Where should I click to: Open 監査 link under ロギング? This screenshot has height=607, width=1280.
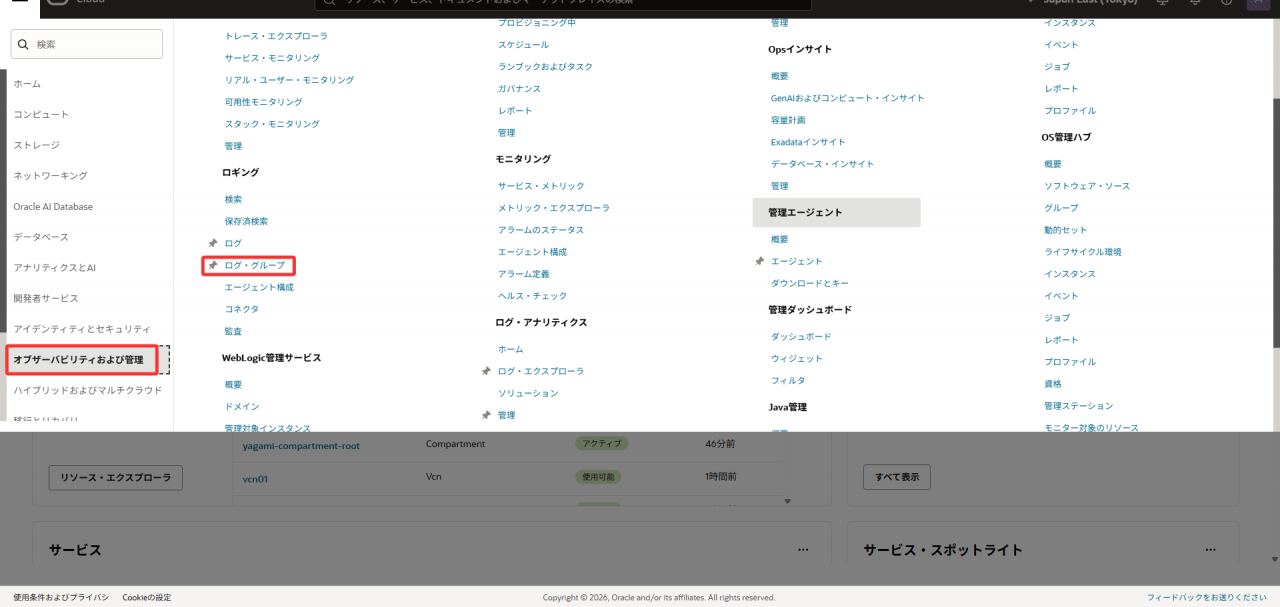click(x=233, y=331)
